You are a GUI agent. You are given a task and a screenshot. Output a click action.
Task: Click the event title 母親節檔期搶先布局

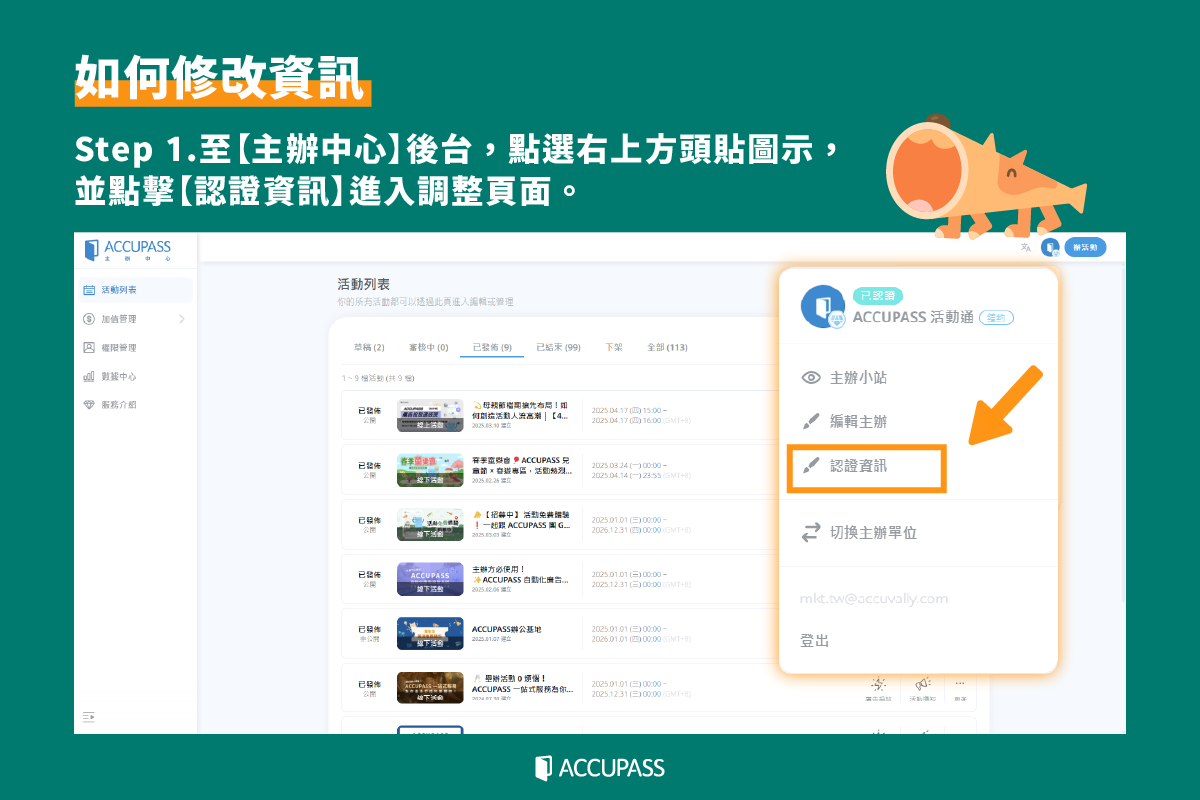click(x=520, y=410)
